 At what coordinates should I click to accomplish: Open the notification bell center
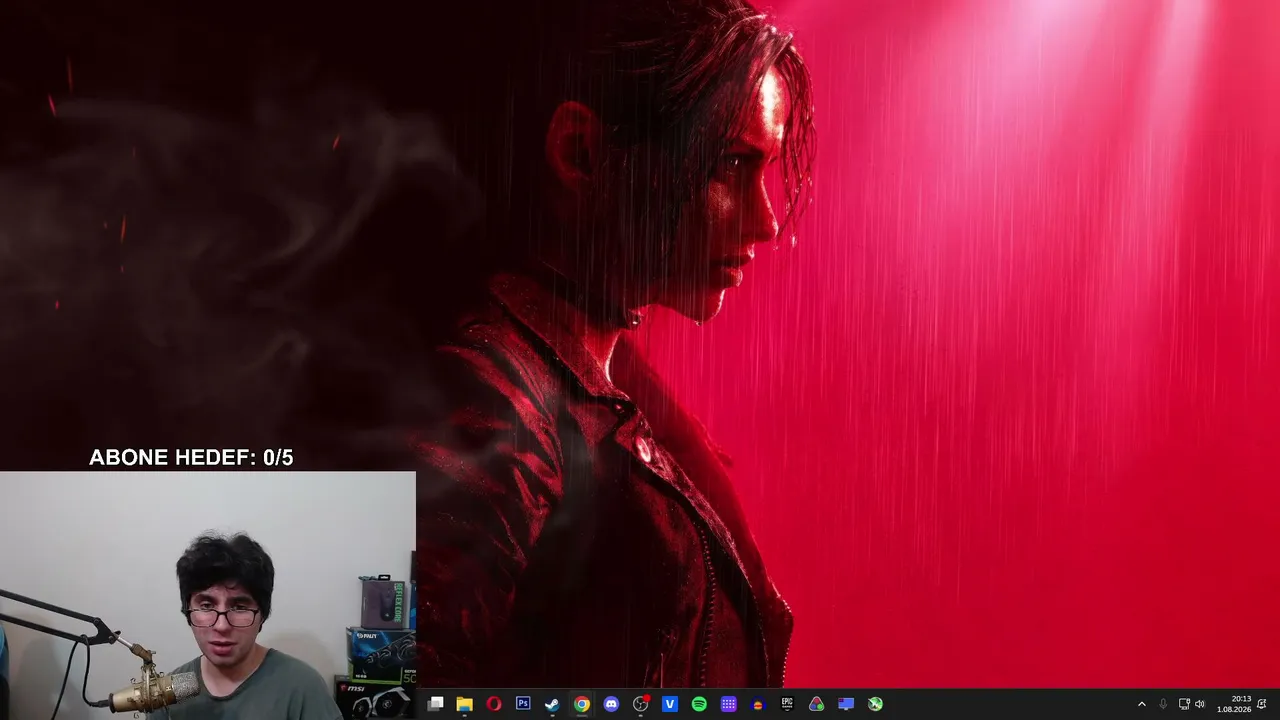point(1262,704)
